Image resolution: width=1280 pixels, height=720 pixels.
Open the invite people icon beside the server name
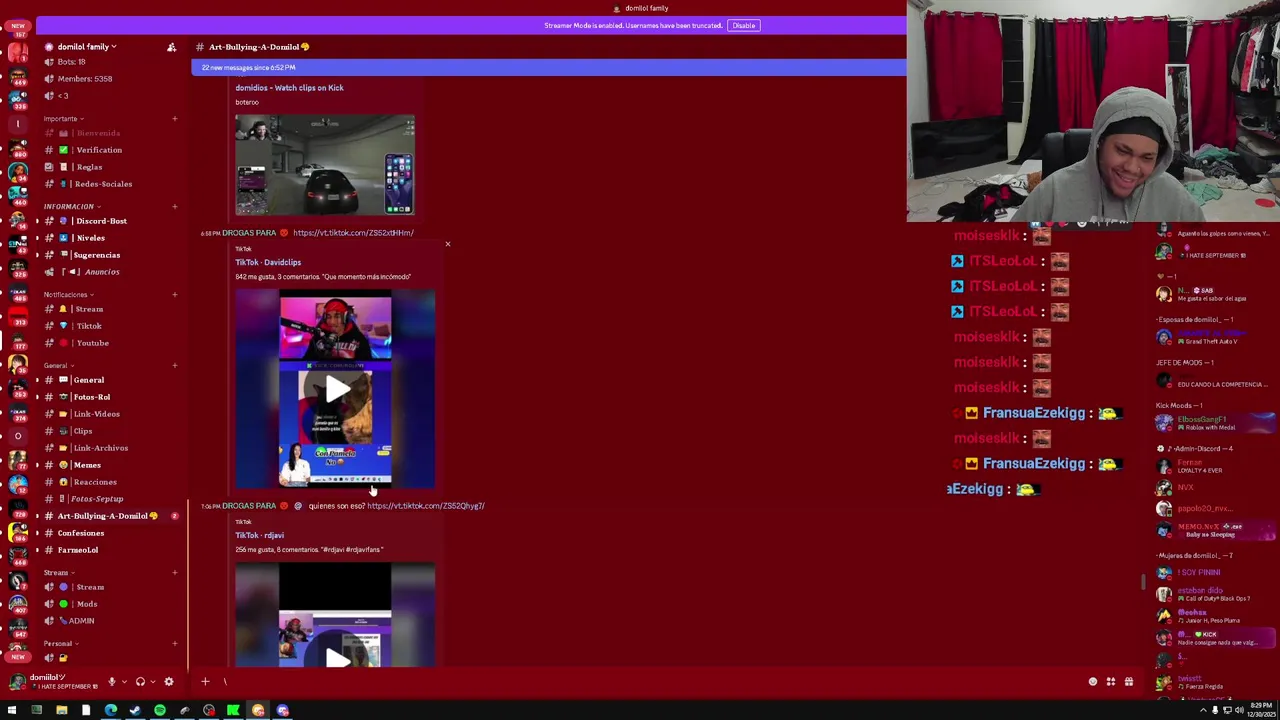[x=171, y=47]
